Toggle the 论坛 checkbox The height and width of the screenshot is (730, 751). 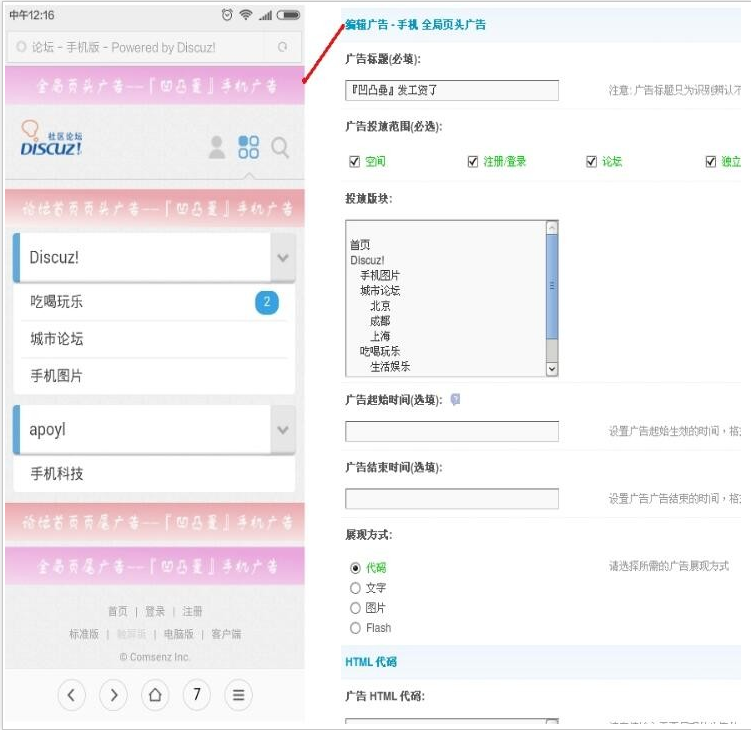pos(592,162)
